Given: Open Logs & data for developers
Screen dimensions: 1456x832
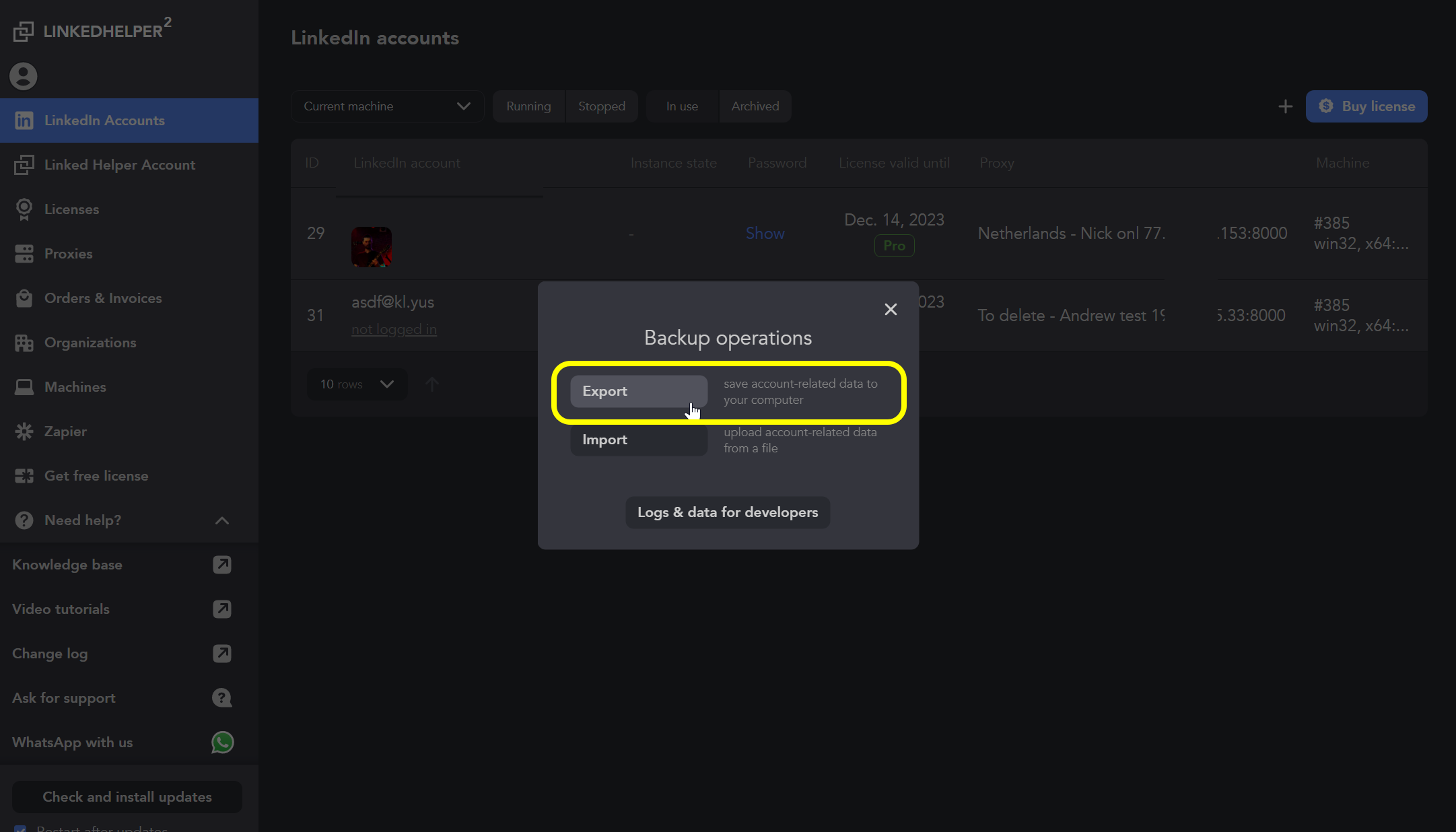Looking at the screenshot, I should coord(728,512).
